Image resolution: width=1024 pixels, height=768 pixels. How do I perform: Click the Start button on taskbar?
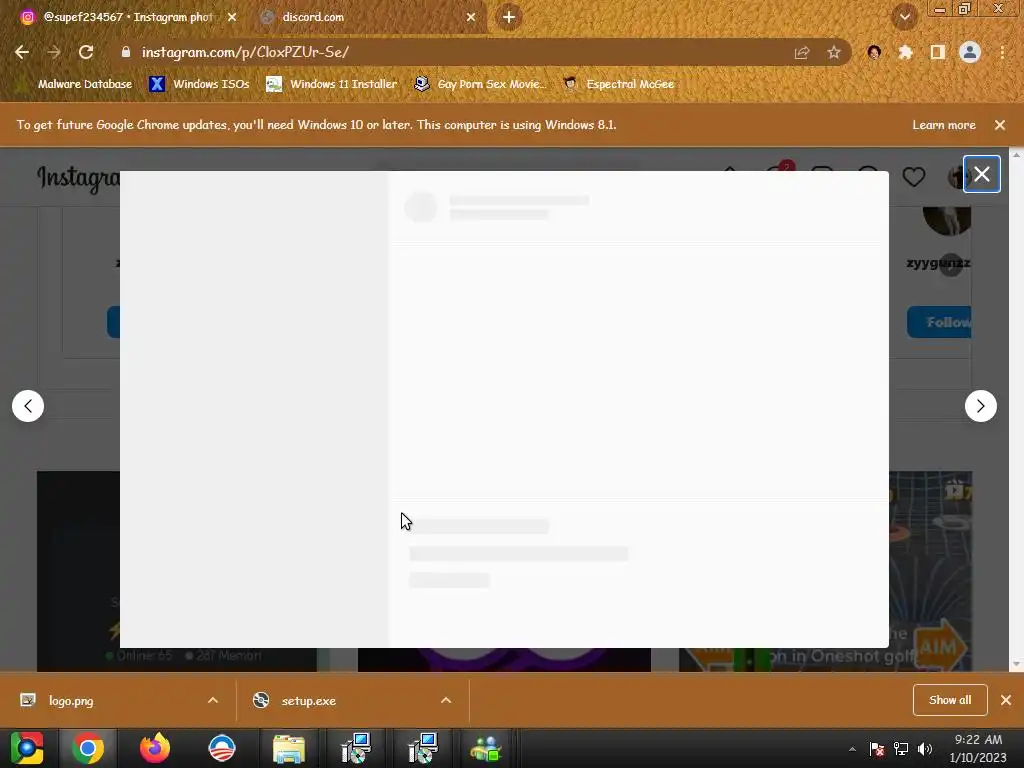pyautogui.click(x=27, y=748)
